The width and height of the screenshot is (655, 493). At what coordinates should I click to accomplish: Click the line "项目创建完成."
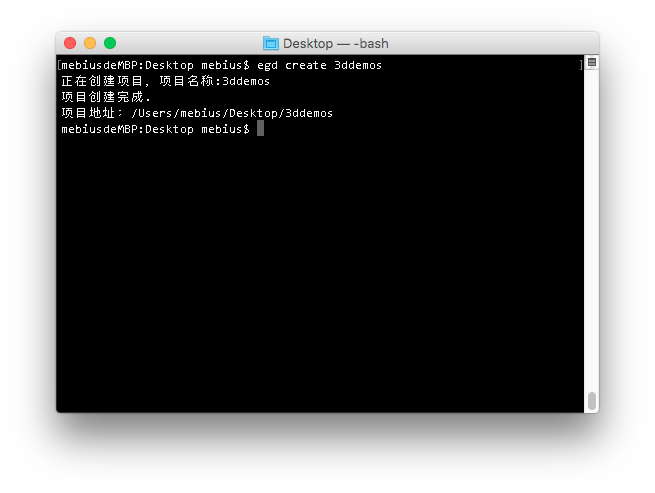tap(106, 97)
